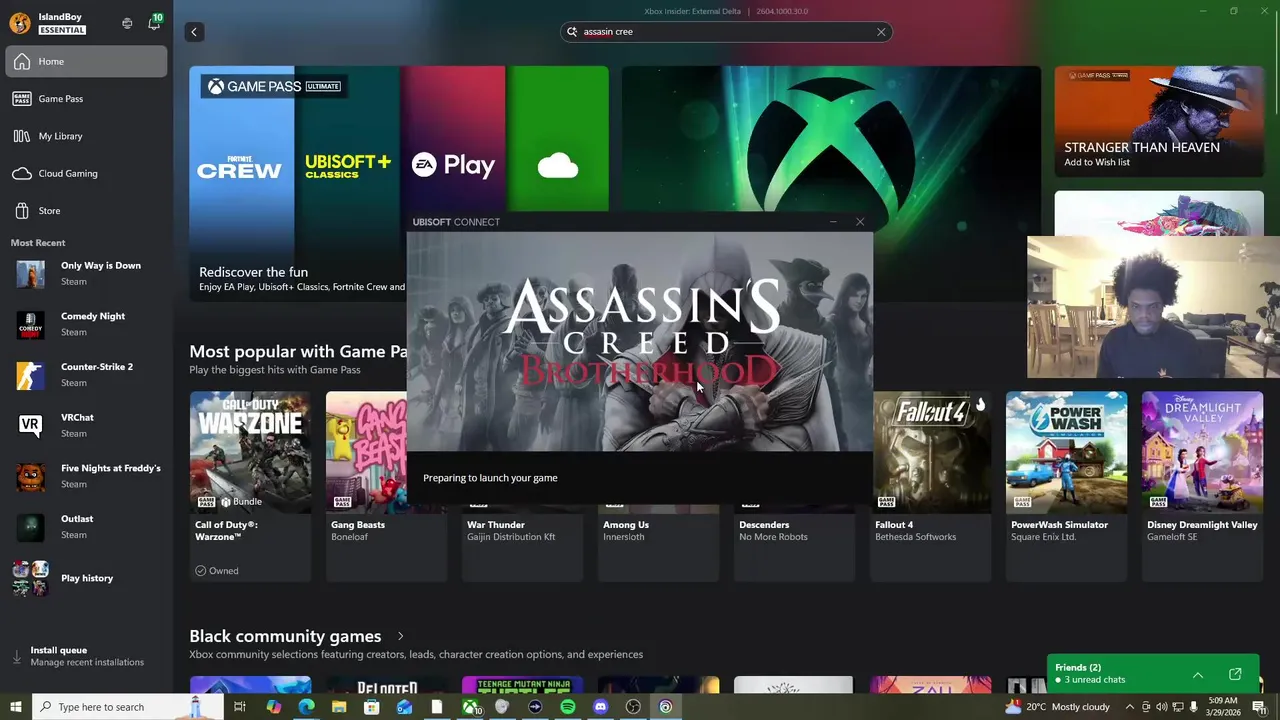Open Counter-Strike 2 recent game
The height and width of the screenshot is (720, 1280).
pyautogui.click(x=86, y=375)
